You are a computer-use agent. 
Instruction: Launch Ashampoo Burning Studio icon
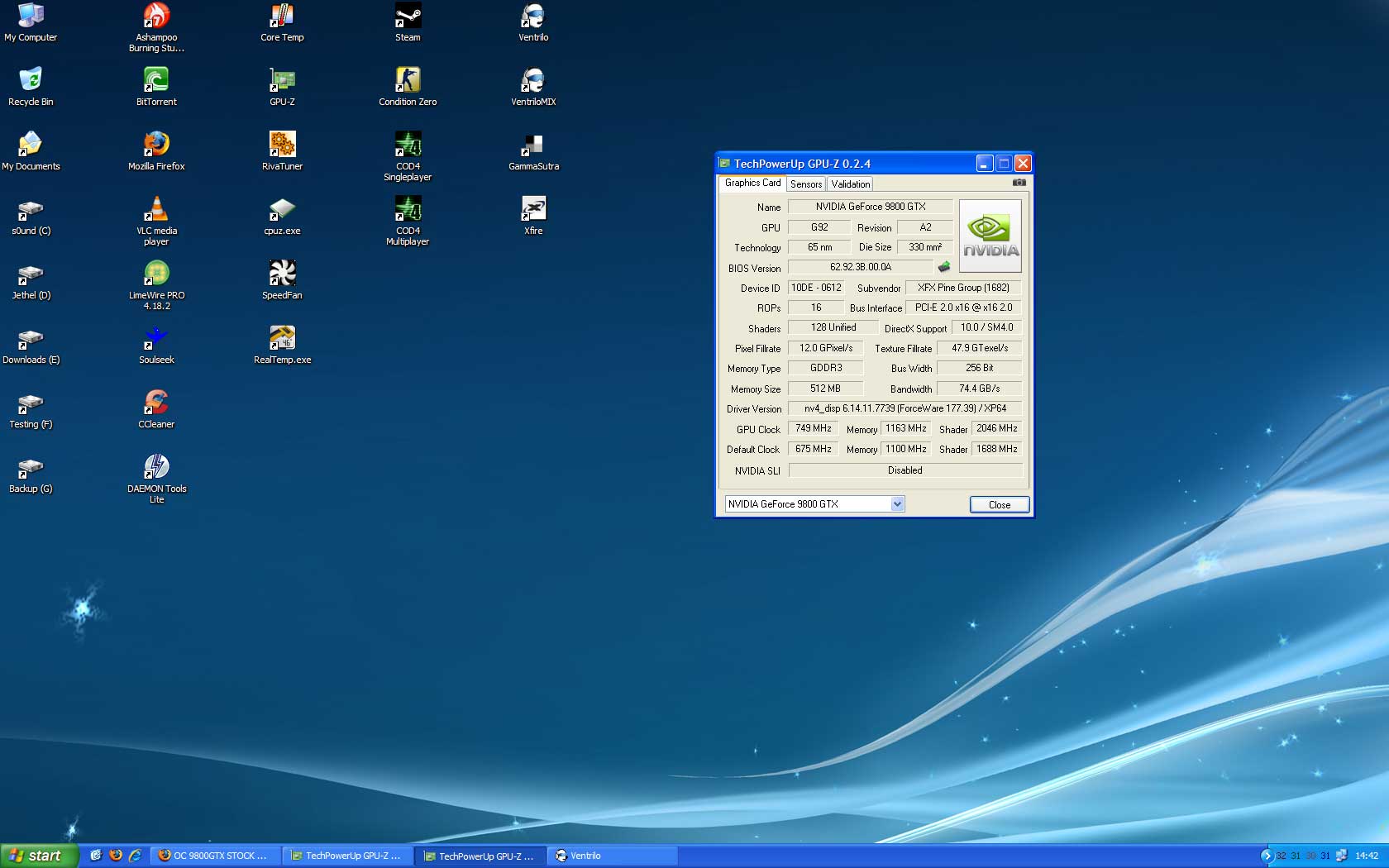click(156, 27)
